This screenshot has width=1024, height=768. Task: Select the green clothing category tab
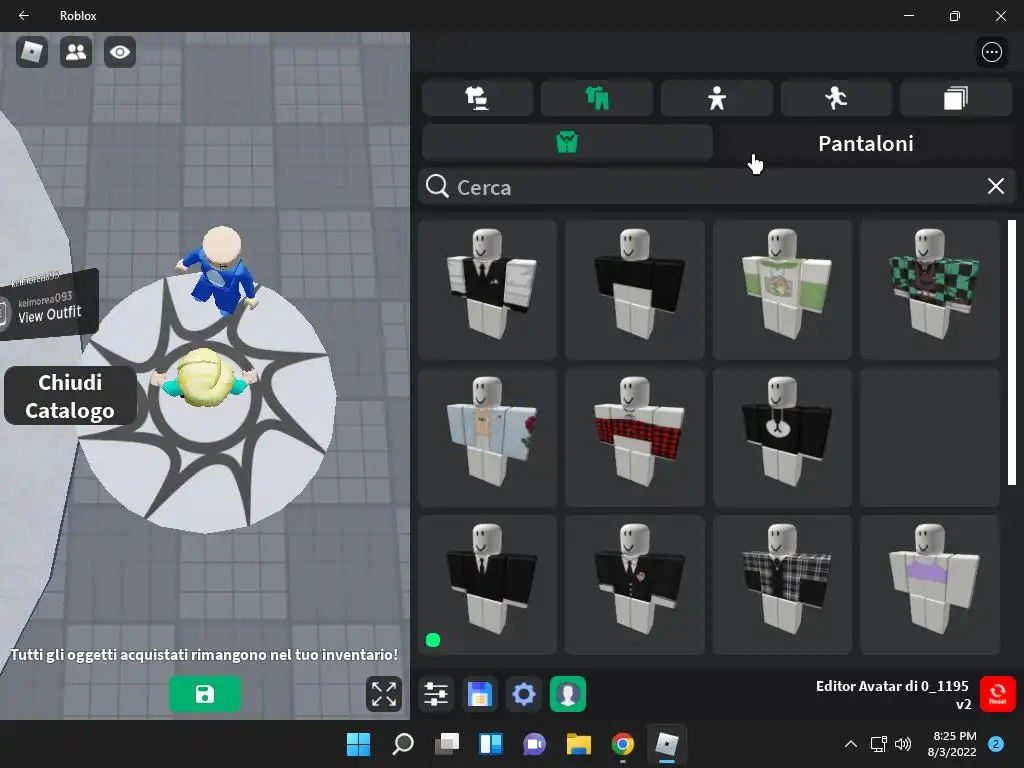click(597, 99)
